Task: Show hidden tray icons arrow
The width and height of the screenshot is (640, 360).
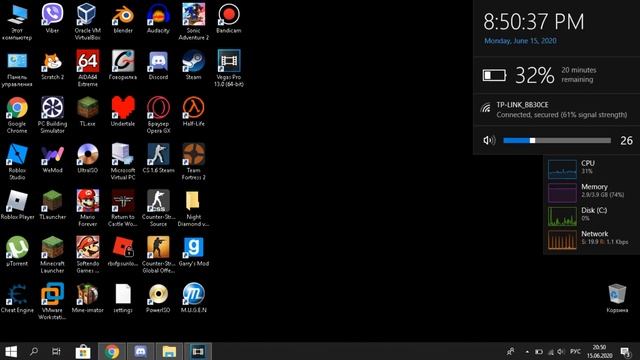Action: tap(527, 351)
